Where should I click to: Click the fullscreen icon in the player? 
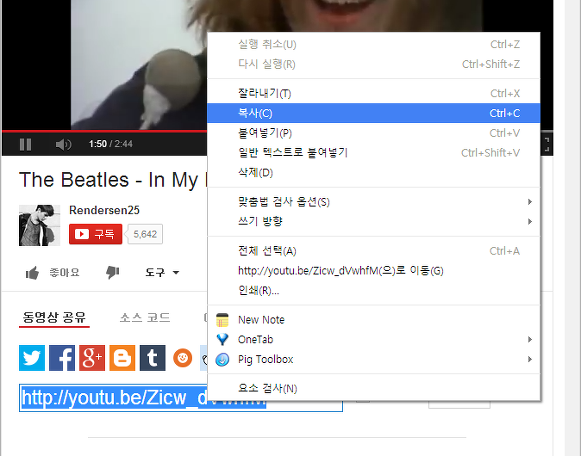pos(547,144)
